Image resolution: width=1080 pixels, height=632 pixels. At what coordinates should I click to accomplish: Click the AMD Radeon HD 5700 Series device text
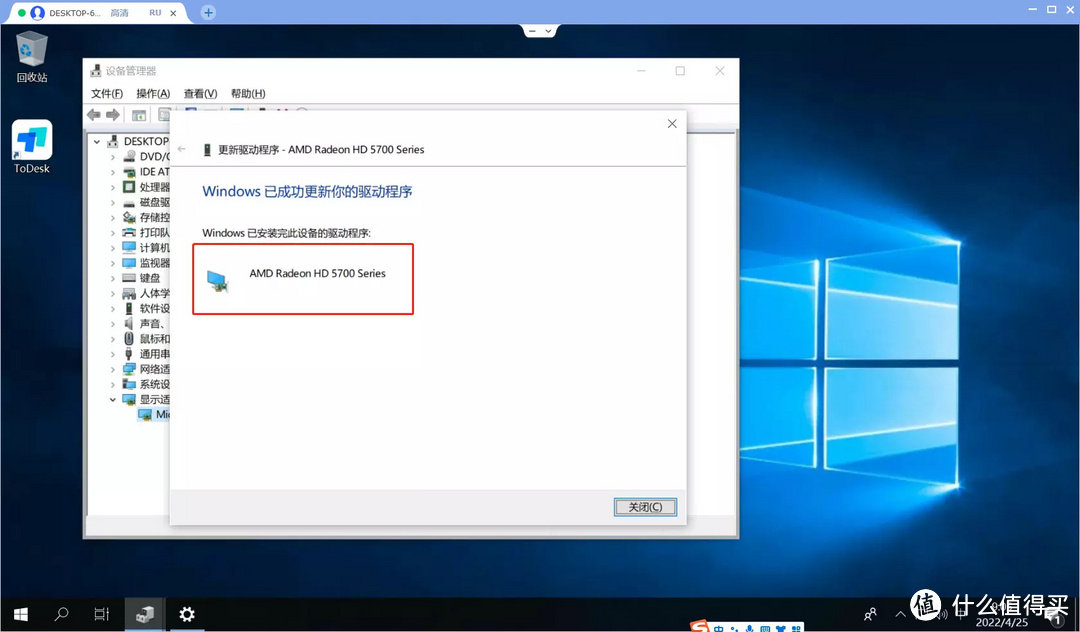tap(318, 273)
